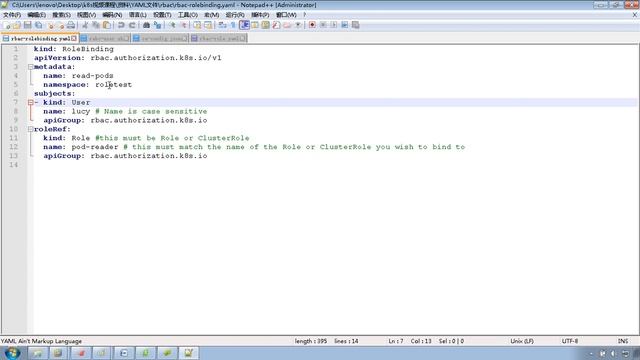Open the 语言(L) Language menu
The height and width of the screenshot is (360, 640).
pyautogui.click(x=138, y=15)
